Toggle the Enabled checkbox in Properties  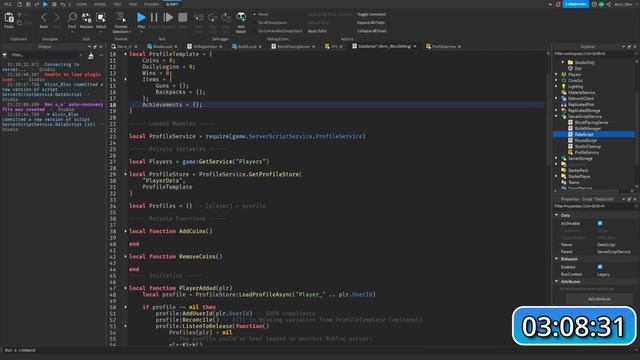click(x=600, y=267)
